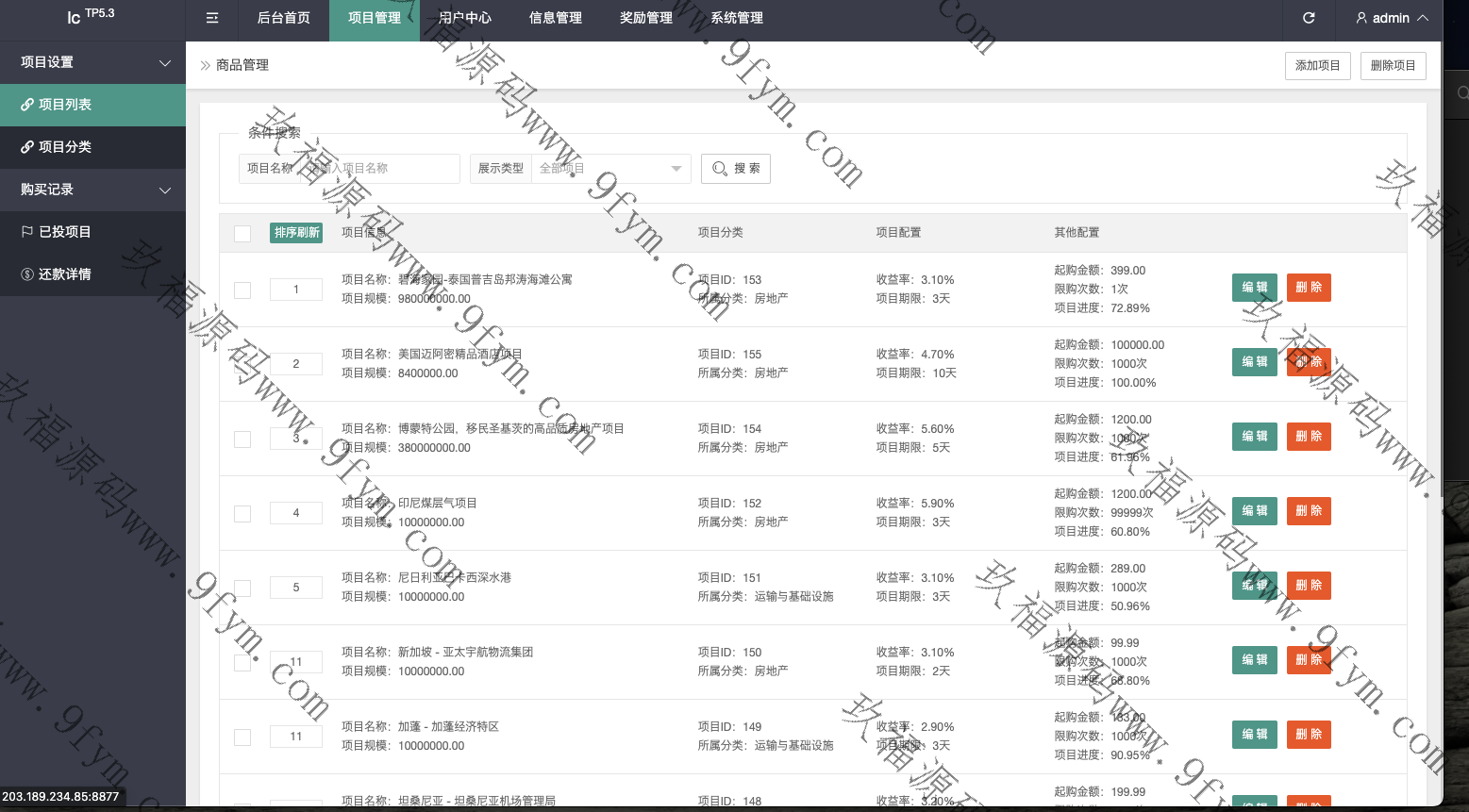Expand the 项目设置 sidebar section
Viewport: 1469px width, 812px height.
pyautogui.click(x=92, y=62)
